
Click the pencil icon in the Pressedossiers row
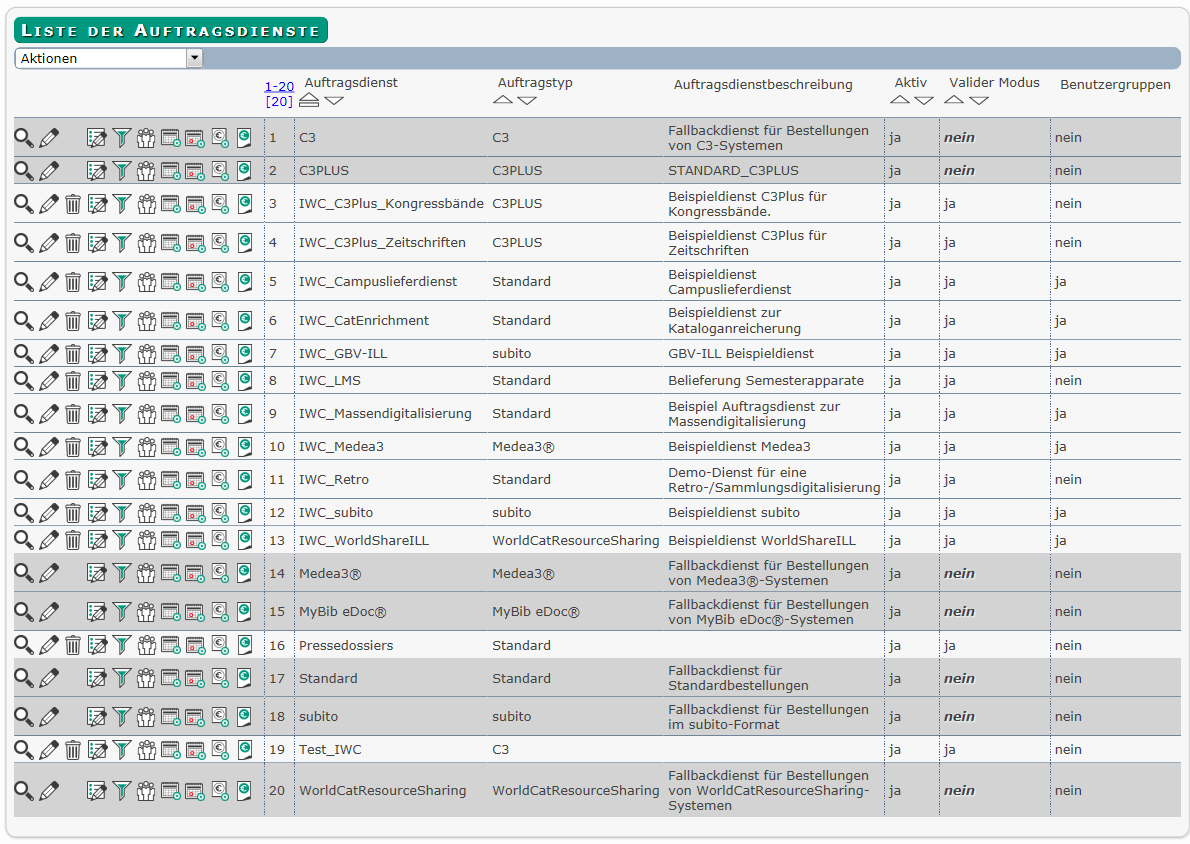pos(49,645)
